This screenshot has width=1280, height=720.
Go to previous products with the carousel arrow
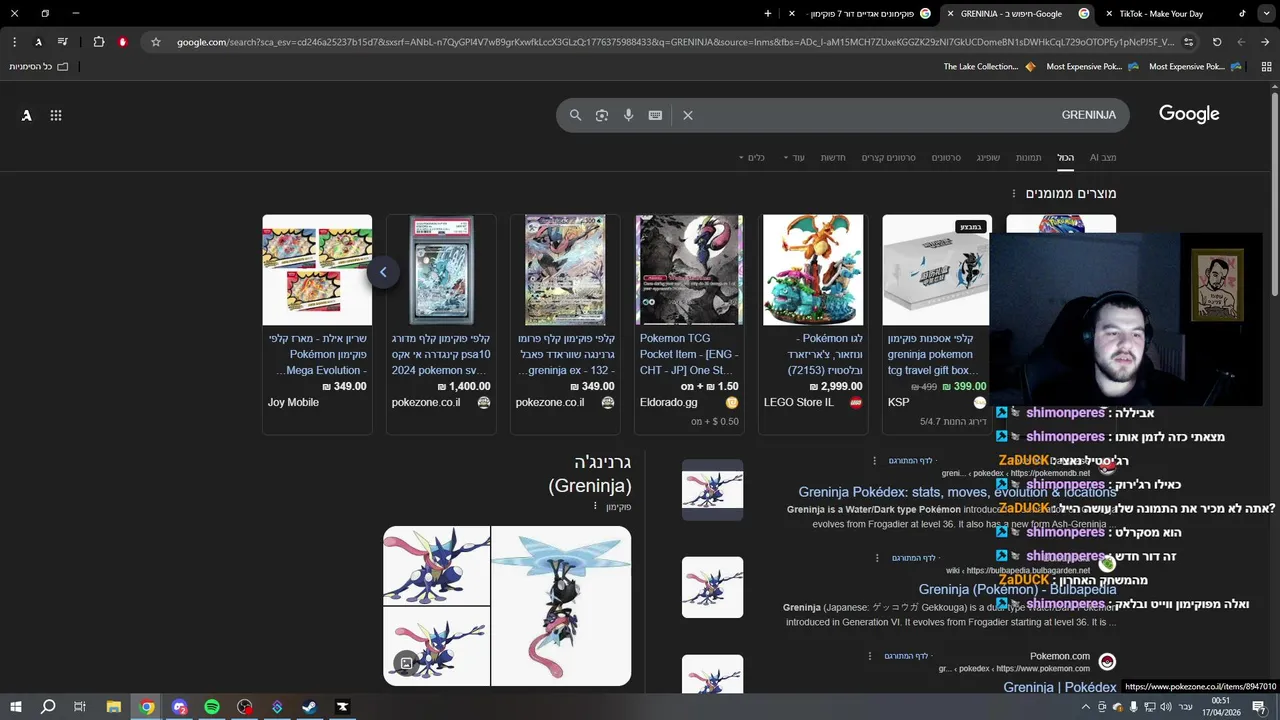383,272
